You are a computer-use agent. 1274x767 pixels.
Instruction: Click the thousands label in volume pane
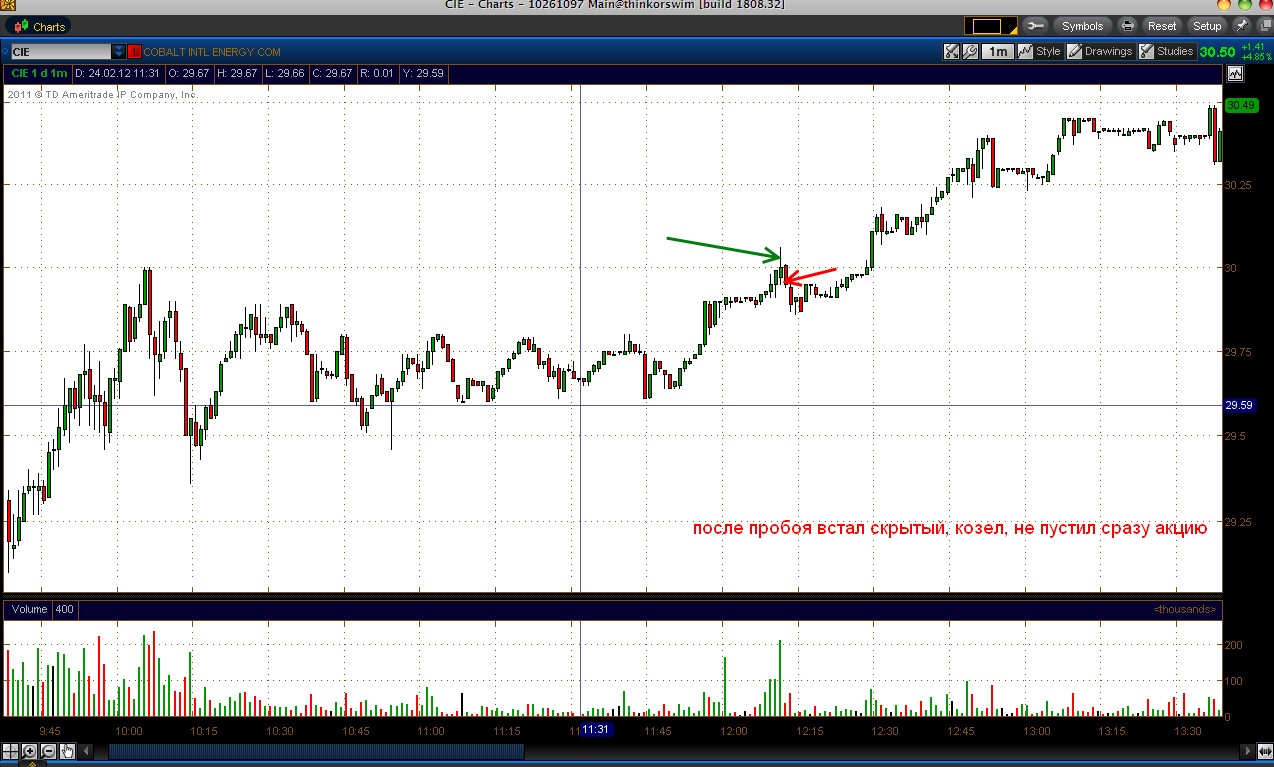click(x=1185, y=609)
